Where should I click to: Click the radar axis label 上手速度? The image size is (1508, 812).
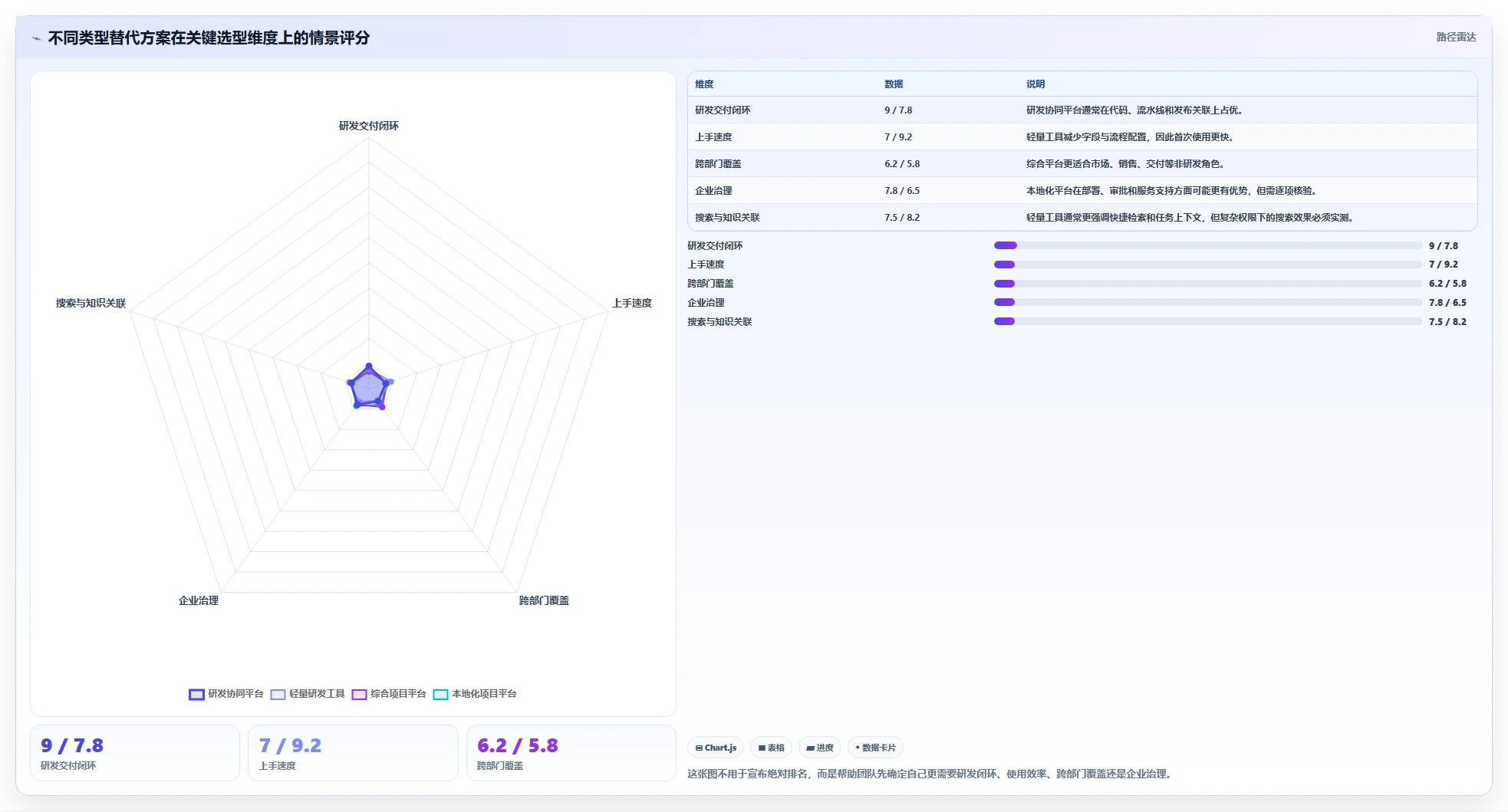click(x=632, y=303)
